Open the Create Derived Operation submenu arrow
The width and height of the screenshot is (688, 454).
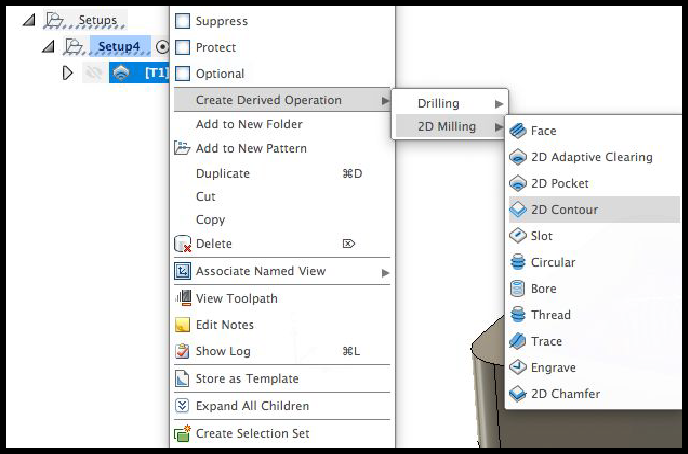(x=385, y=100)
